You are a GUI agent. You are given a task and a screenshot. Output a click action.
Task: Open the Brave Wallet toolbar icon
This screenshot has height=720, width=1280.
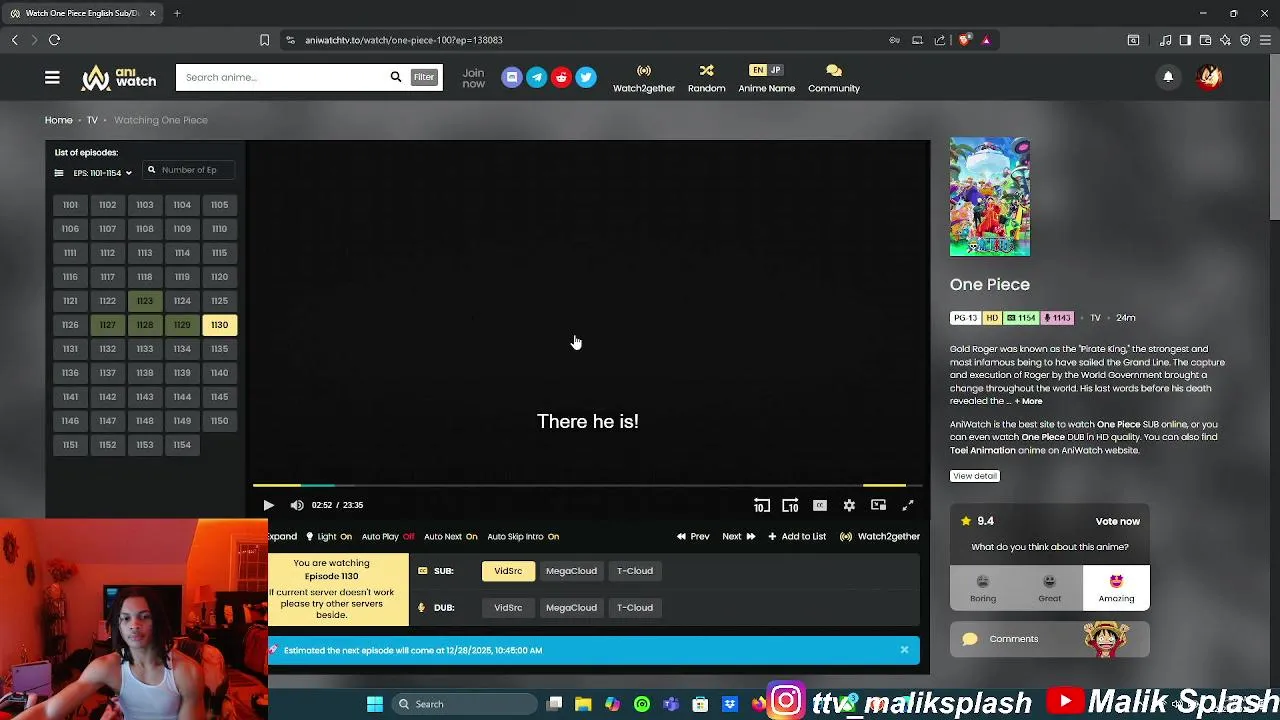[x=1205, y=40]
